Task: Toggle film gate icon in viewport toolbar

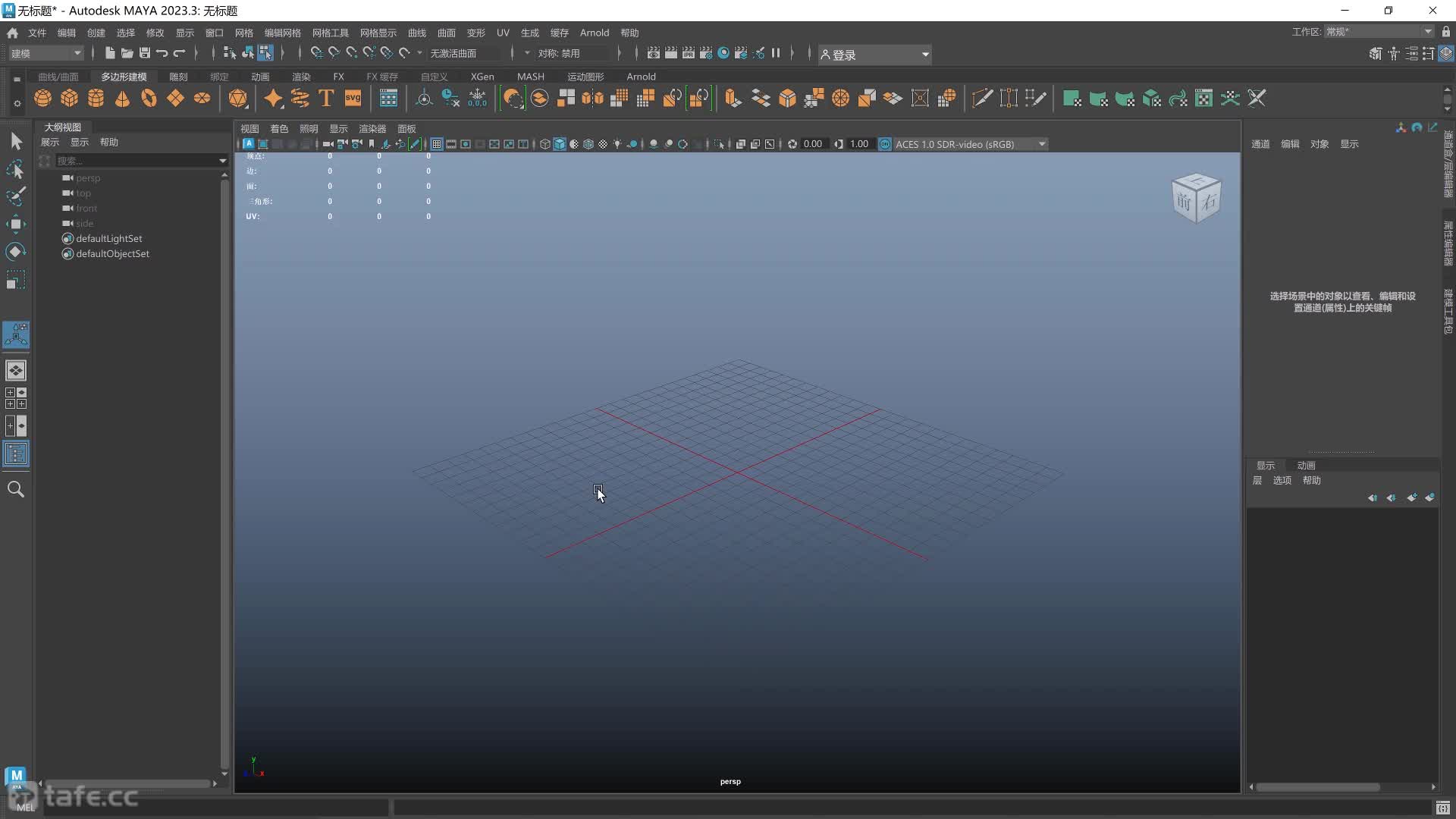Action: (x=451, y=144)
